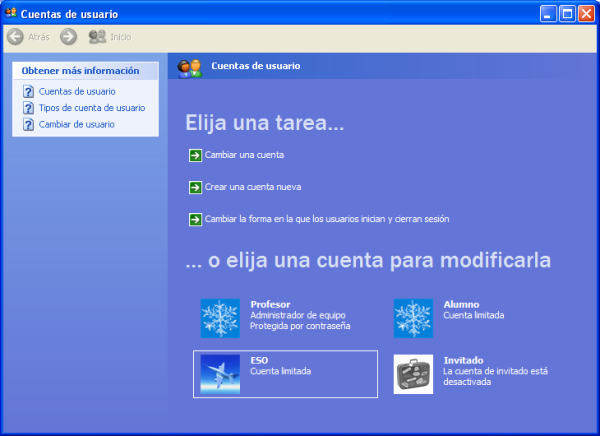This screenshot has width=600, height=436.
Task: Click green arrow beside Cambiar la forma de sesión
Action: [x=195, y=219]
